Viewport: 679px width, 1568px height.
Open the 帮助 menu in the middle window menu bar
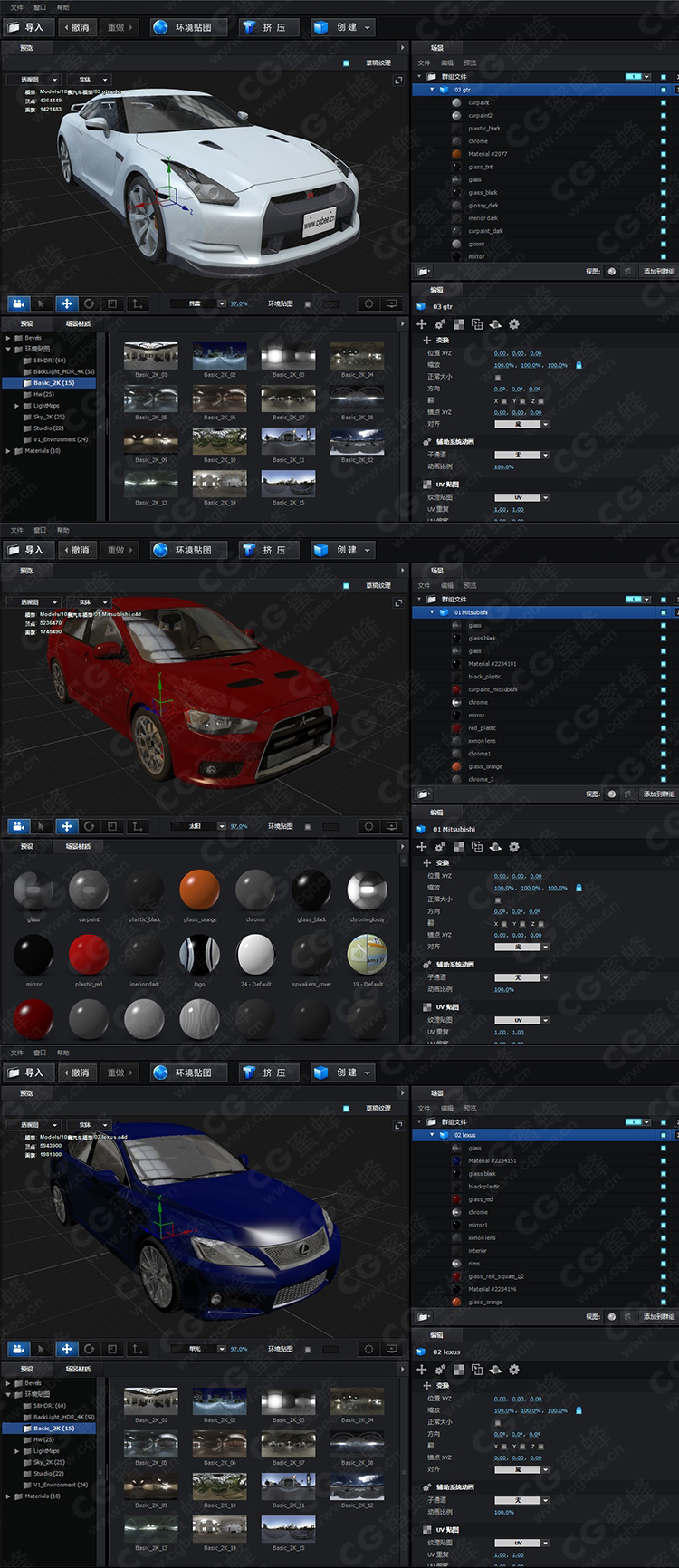pos(62,530)
